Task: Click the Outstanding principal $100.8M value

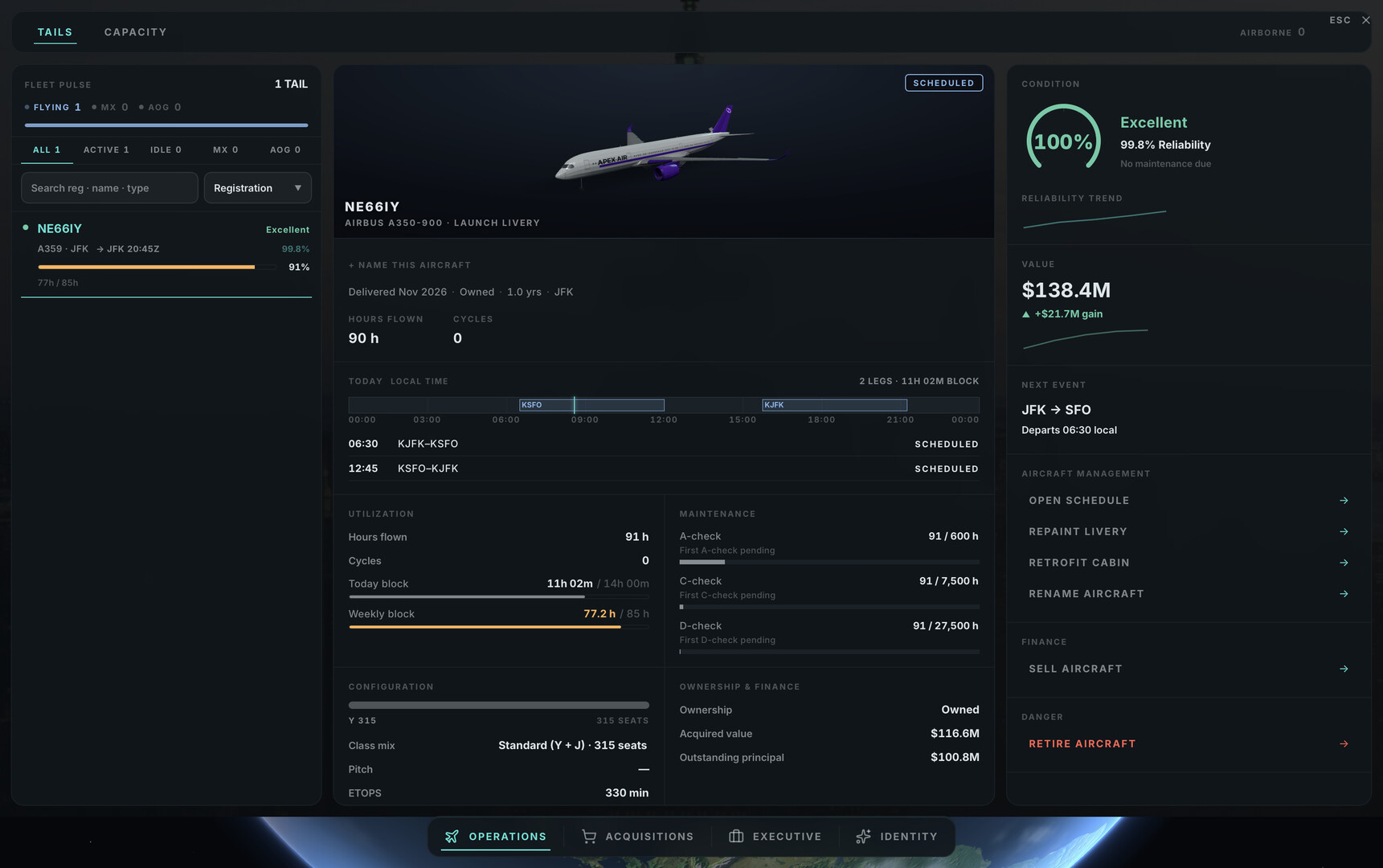Action: (955, 757)
